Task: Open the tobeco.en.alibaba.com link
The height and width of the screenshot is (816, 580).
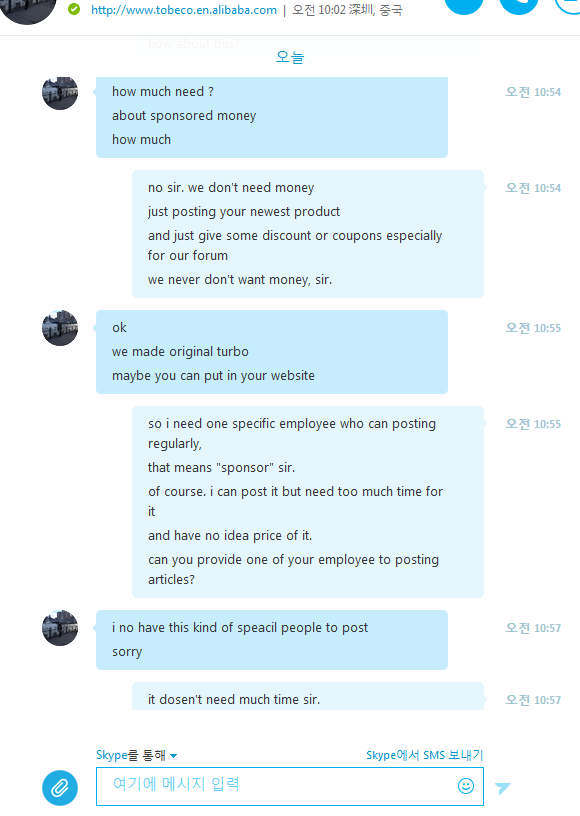Action: tap(184, 10)
